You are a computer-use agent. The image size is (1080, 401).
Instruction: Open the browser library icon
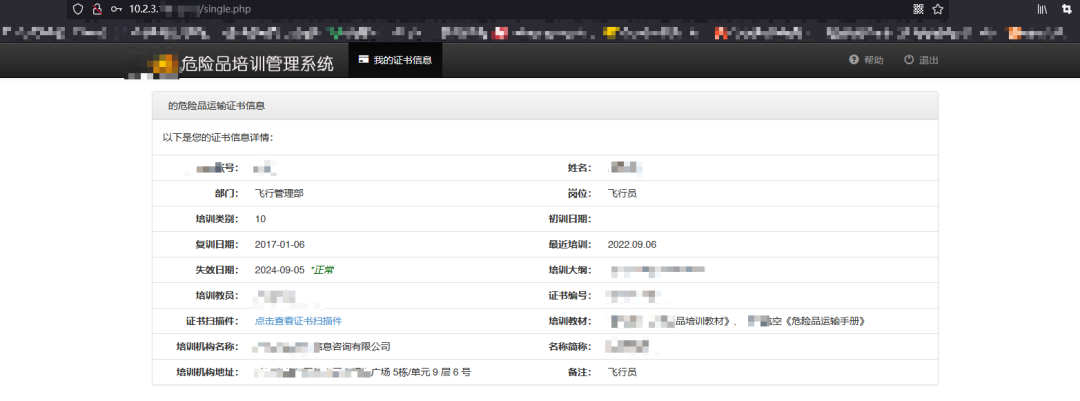pos(1043,9)
